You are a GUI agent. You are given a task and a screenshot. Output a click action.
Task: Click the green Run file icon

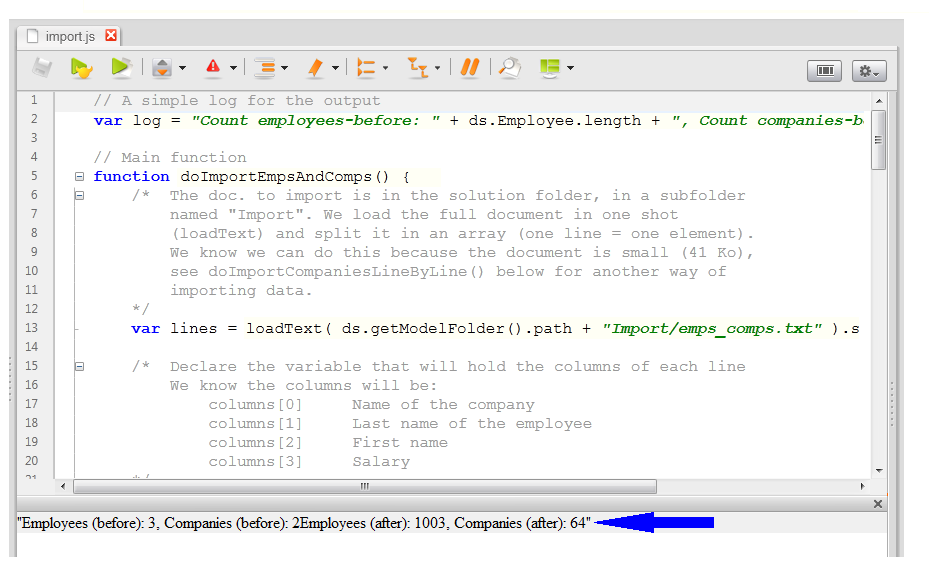coord(121,68)
